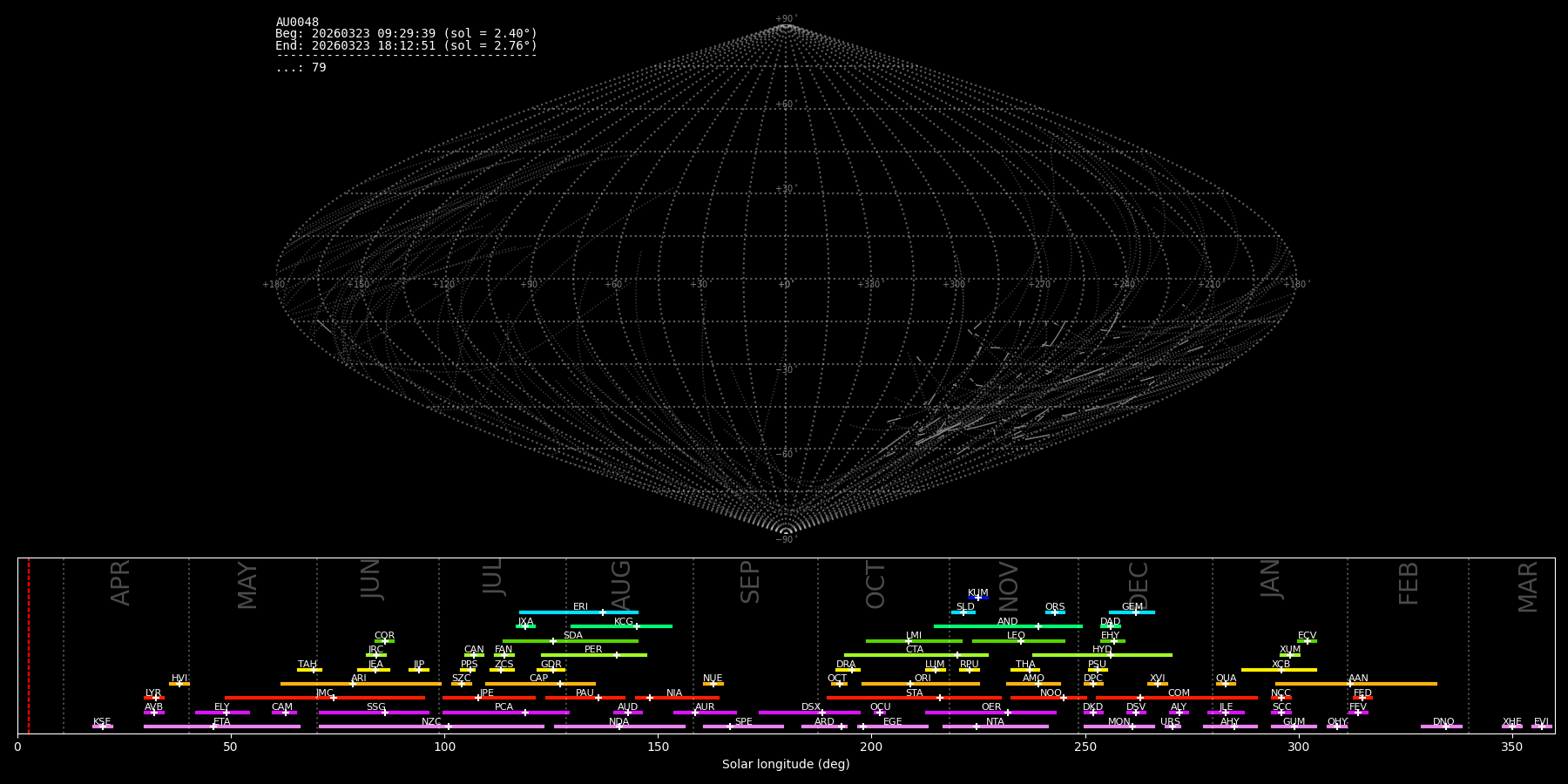Click the DRA shower label
The height and width of the screenshot is (784, 1568).
point(846,665)
